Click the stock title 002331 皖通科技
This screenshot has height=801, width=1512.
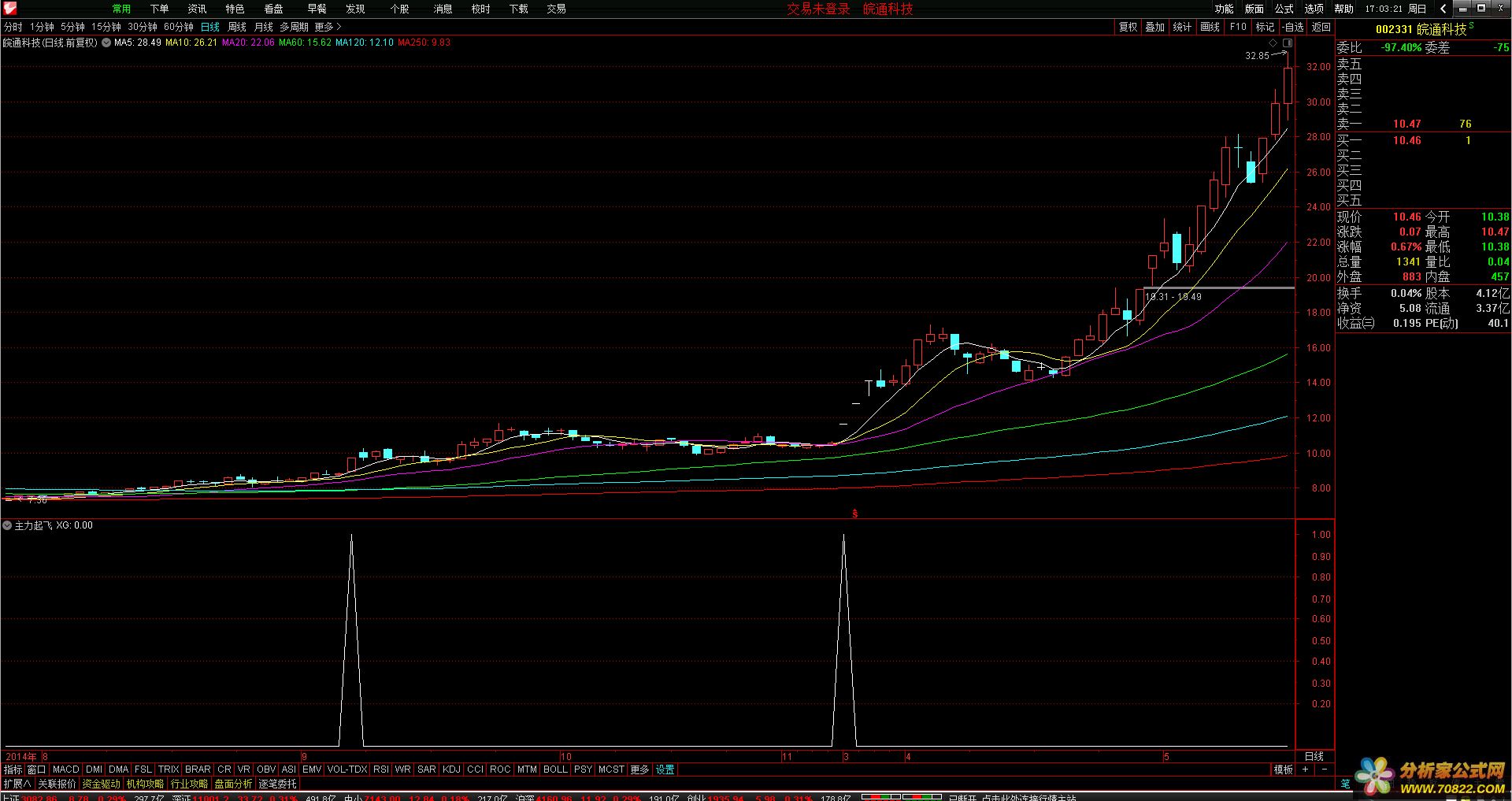pos(1421,29)
